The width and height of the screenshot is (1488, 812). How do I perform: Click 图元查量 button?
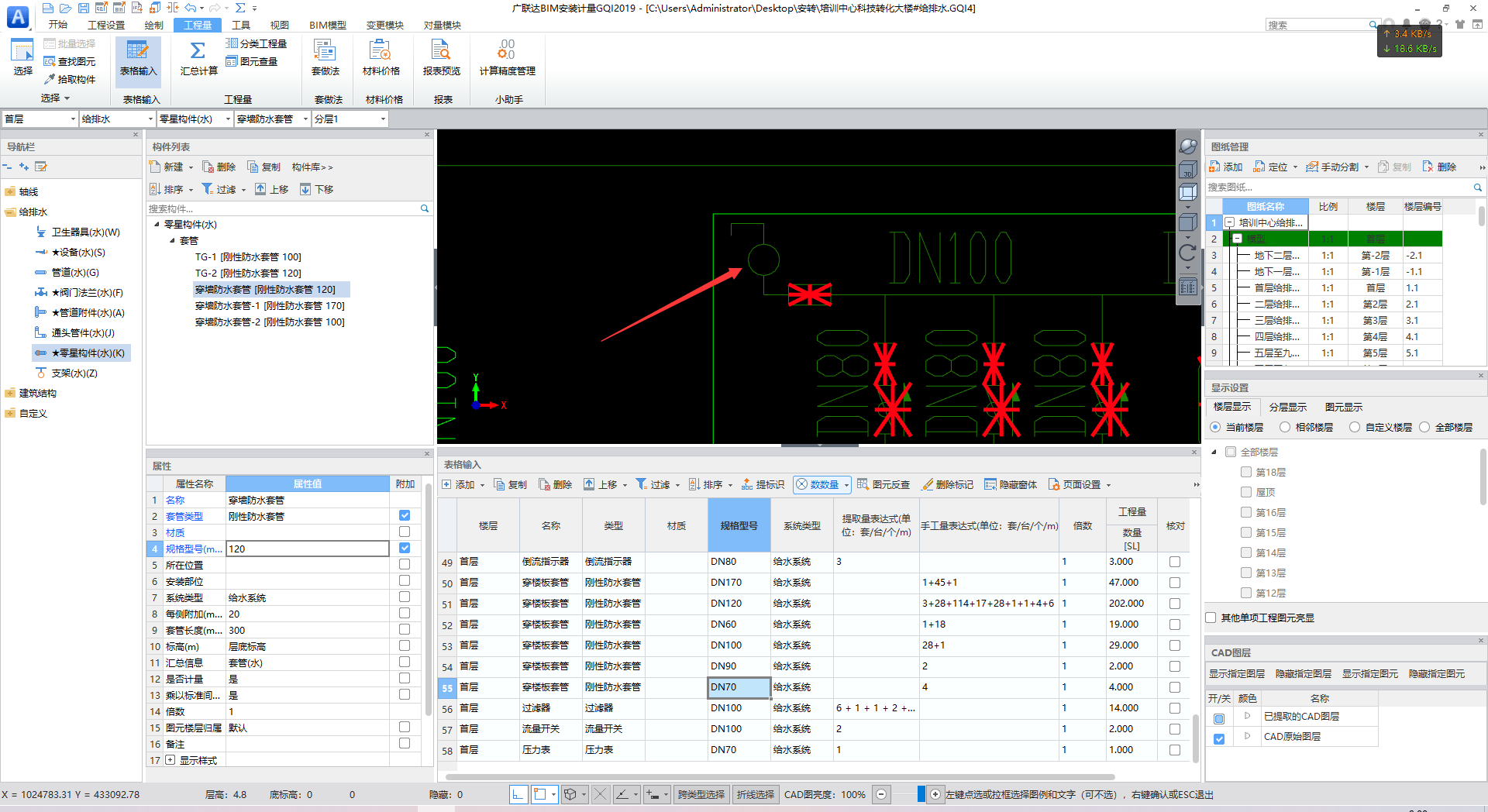(252, 61)
